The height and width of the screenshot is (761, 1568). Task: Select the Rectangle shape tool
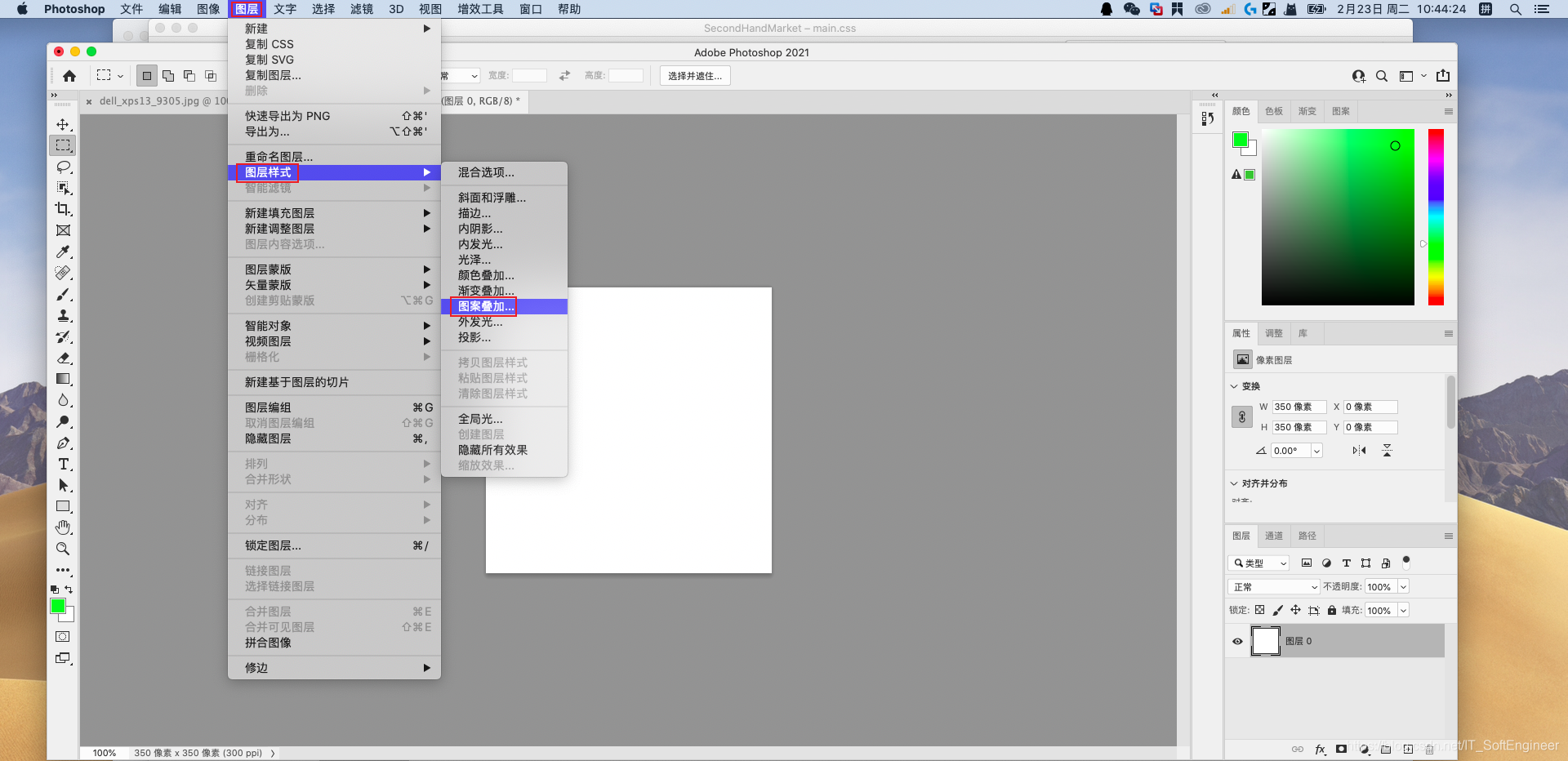63,506
